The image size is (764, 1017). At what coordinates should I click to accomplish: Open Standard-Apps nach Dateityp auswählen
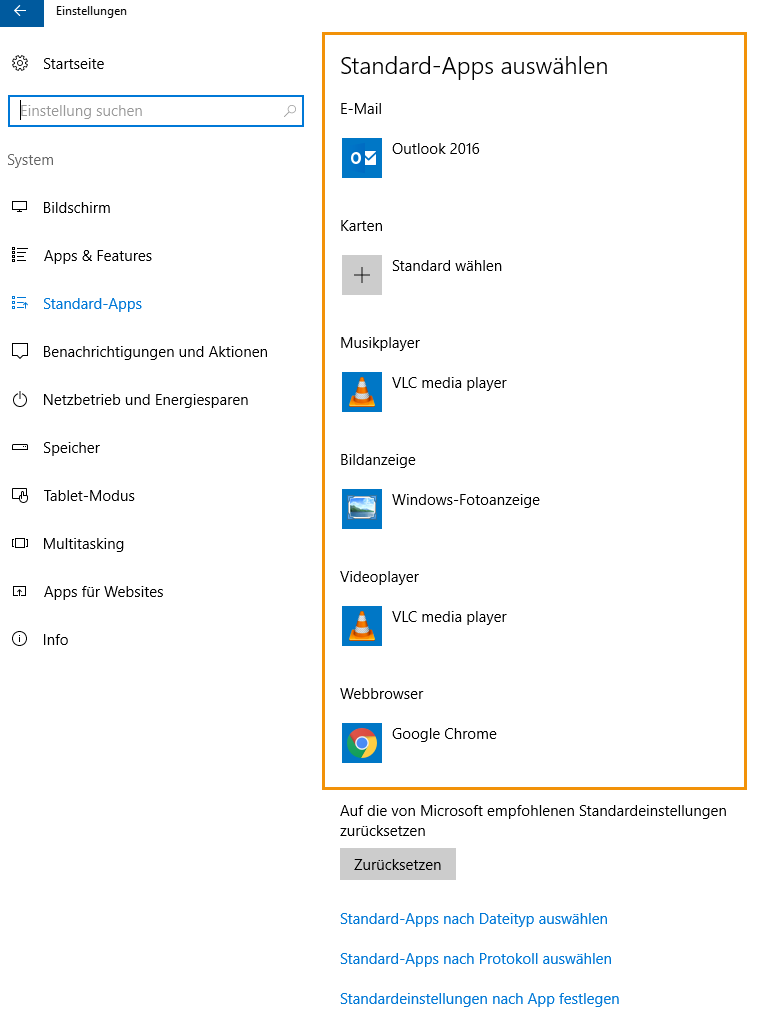pos(473,919)
